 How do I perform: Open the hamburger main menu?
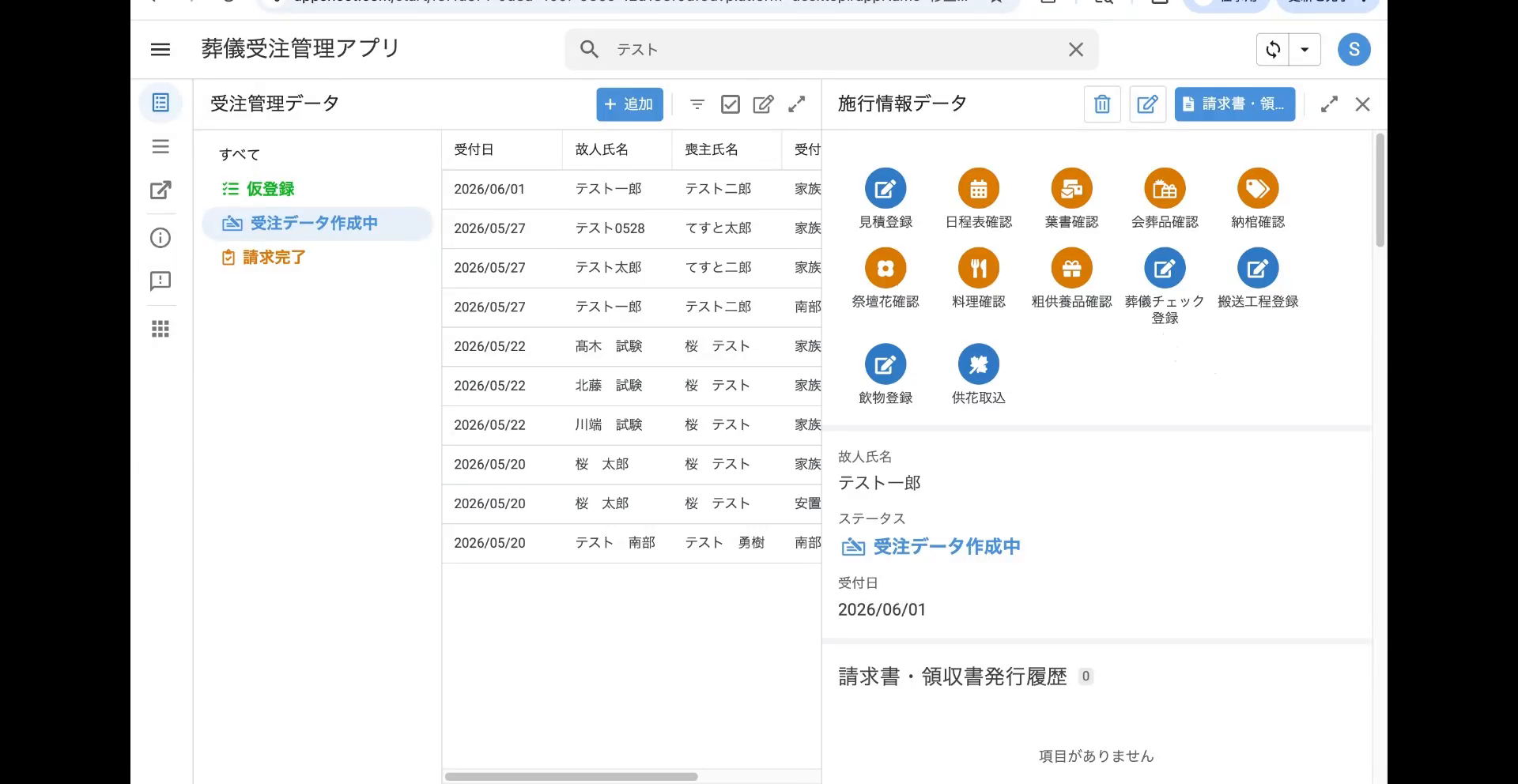(x=160, y=49)
